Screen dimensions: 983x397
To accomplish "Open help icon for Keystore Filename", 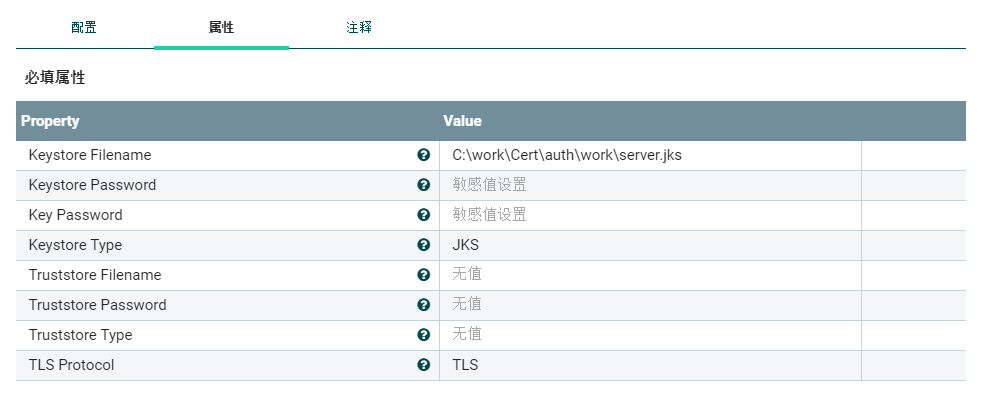I will 424,155.
